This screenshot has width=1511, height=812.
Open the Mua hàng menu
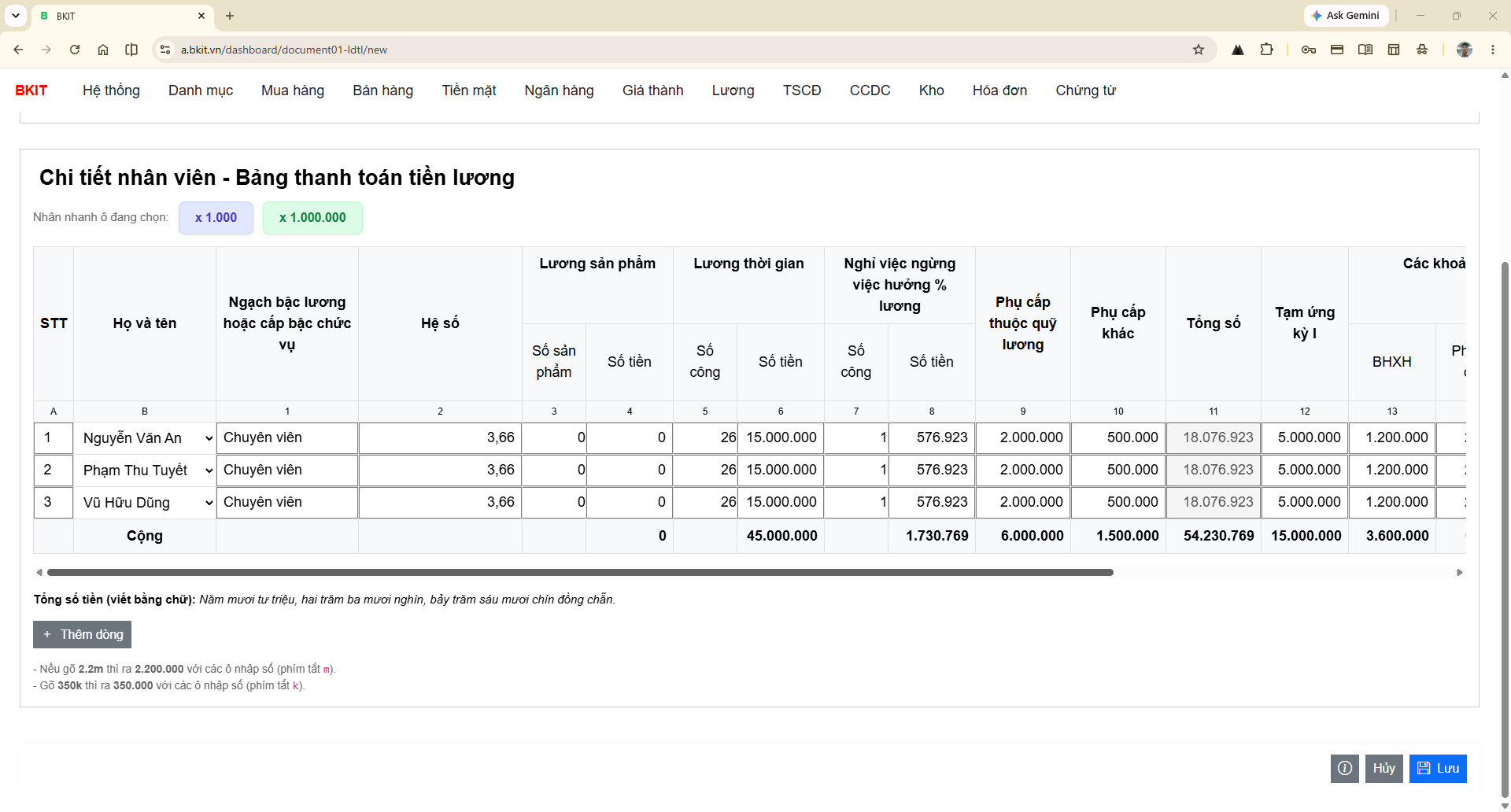[293, 90]
